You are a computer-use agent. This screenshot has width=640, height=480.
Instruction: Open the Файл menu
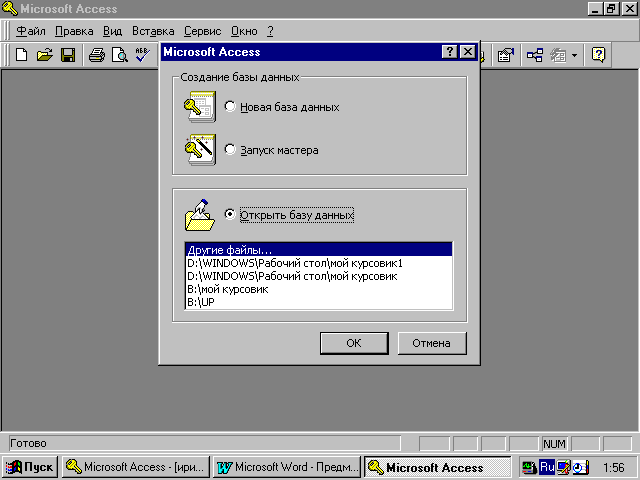(31, 31)
